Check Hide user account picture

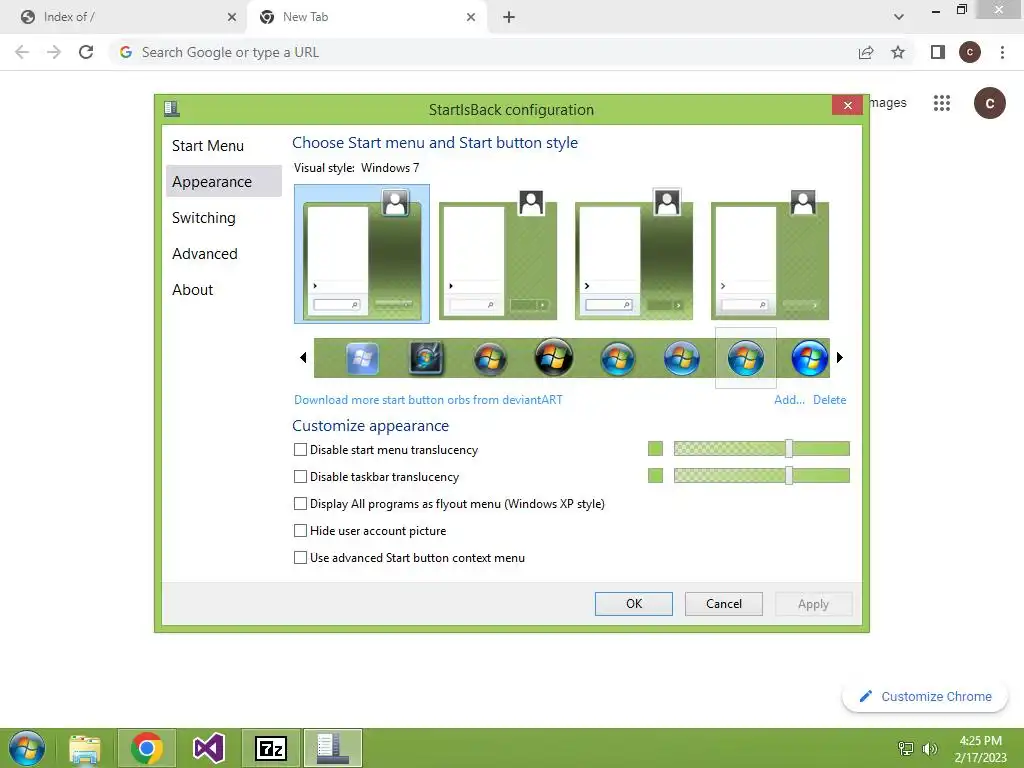point(300,530)
